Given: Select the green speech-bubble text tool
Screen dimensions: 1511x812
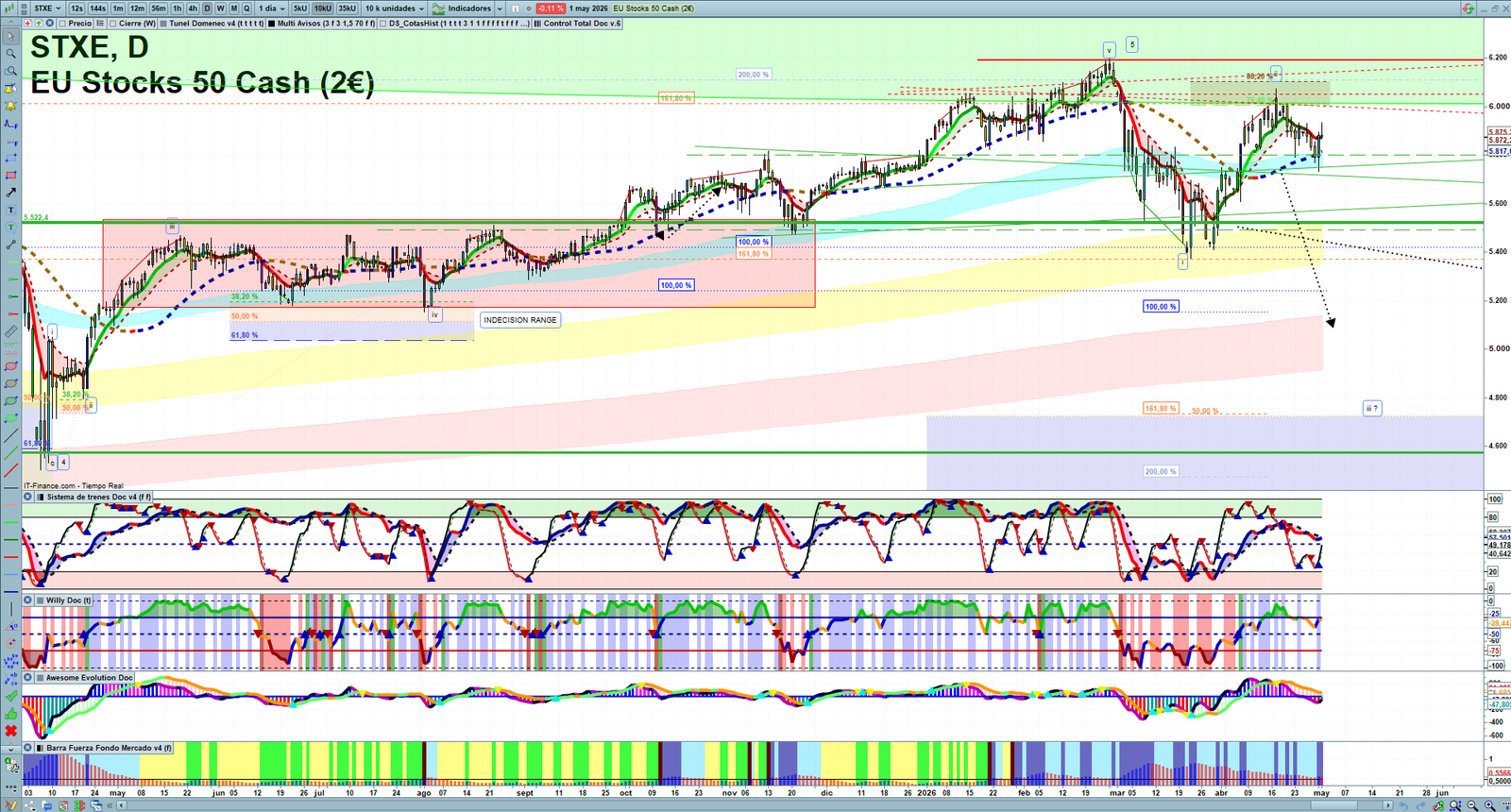Looking at the screenshot, I should tap(10, 227).
